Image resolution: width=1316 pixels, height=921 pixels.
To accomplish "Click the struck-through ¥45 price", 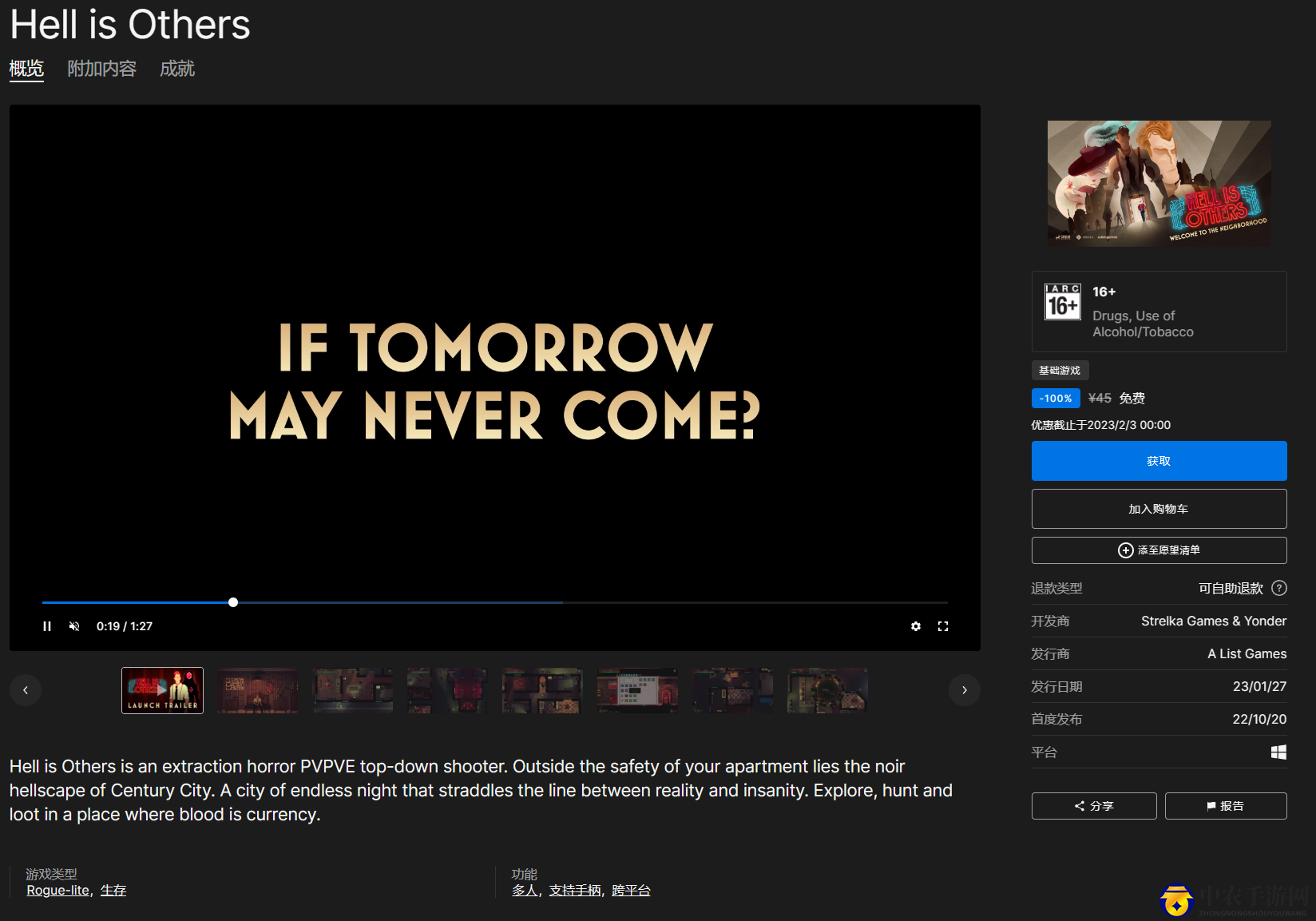I will 1100,398.
